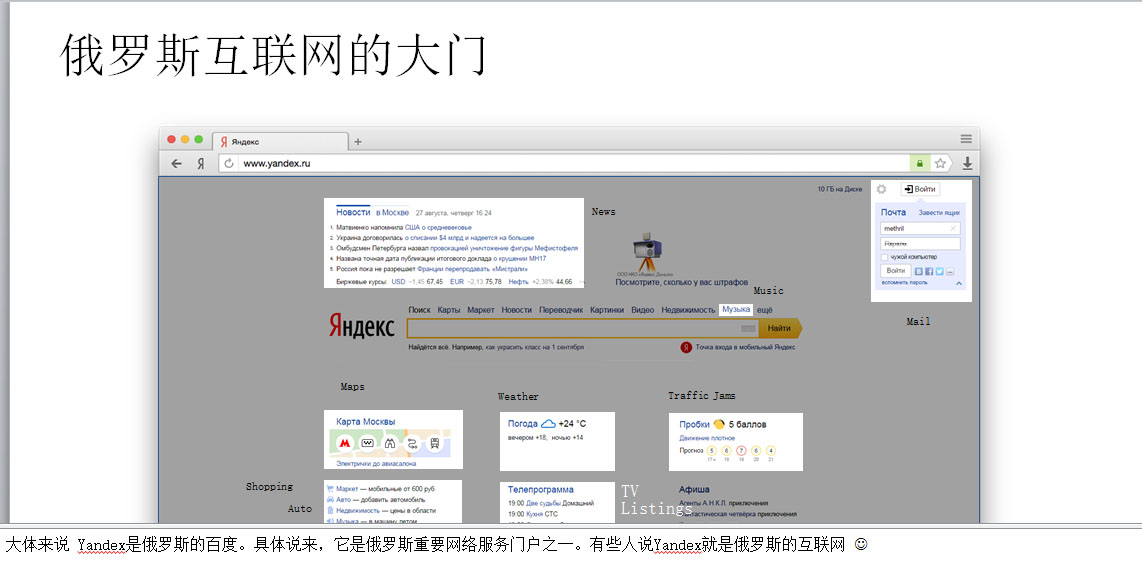This screenshot has height=571, width=1142.
Task: Click the yellow Найти search button
Action: pyautogui.click(x=780, y=328)
